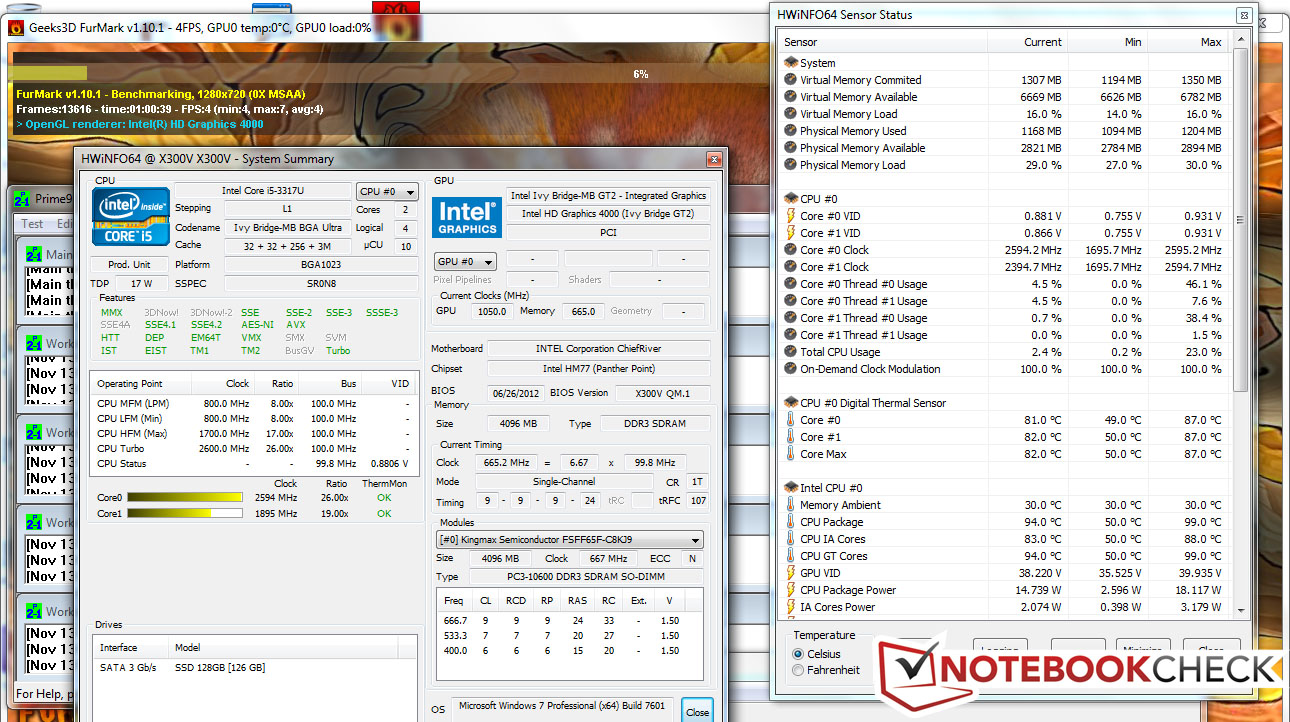Click the Intel HM77 (Panther Point) chipset field

coord(598,369)
